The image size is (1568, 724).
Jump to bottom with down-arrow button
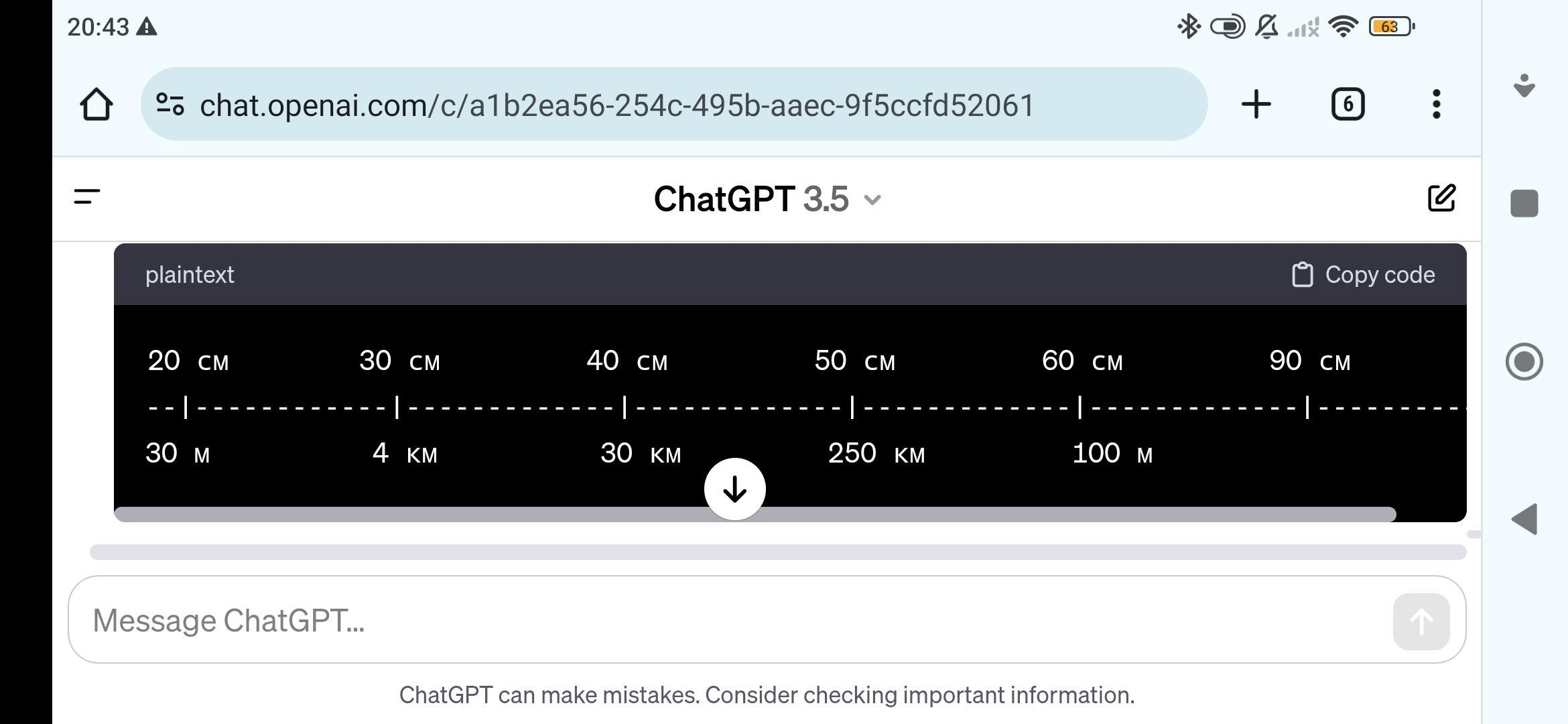tap(735, 489)
